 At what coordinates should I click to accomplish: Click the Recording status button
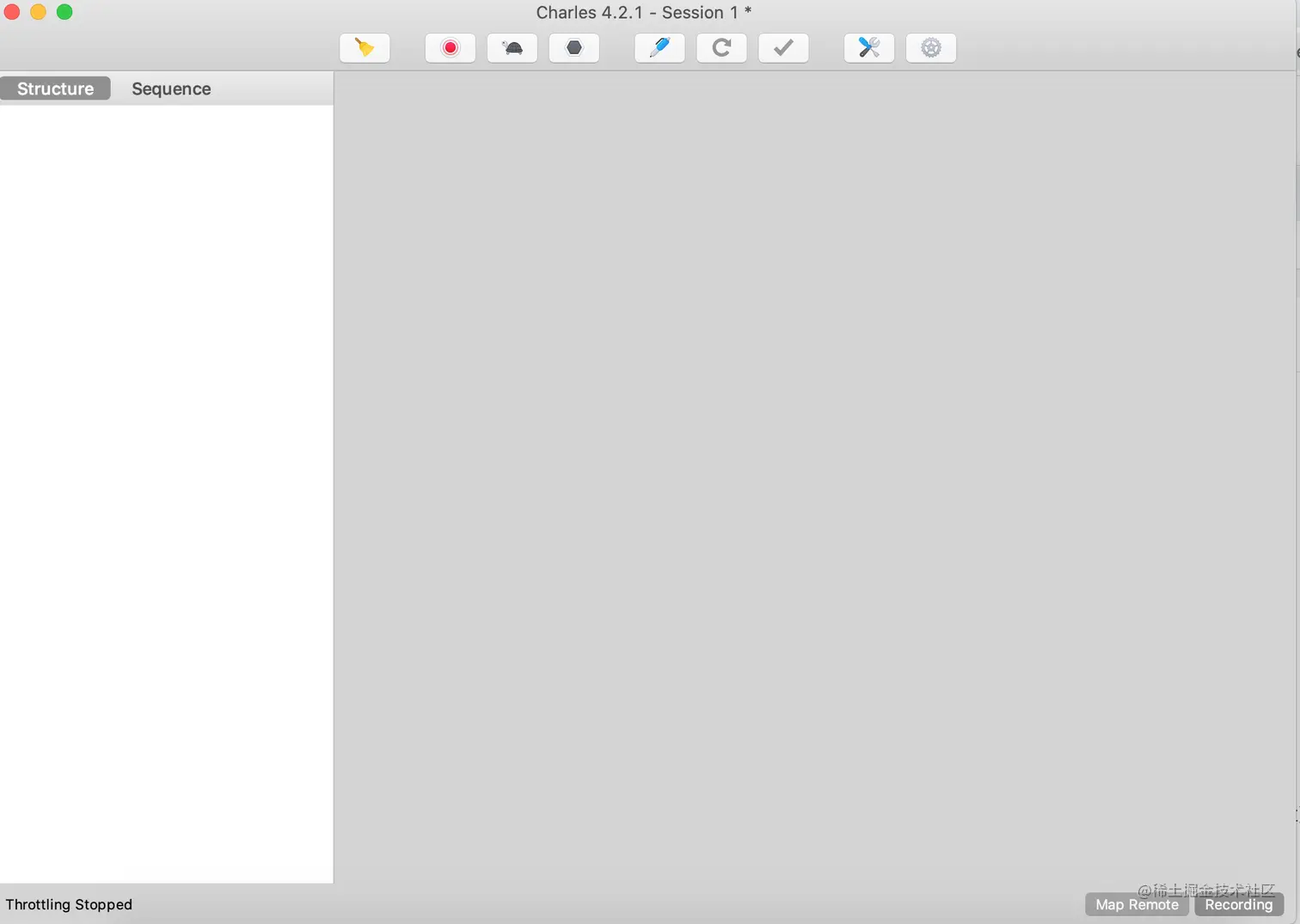pyautogui.click(x=1239, y=904)
